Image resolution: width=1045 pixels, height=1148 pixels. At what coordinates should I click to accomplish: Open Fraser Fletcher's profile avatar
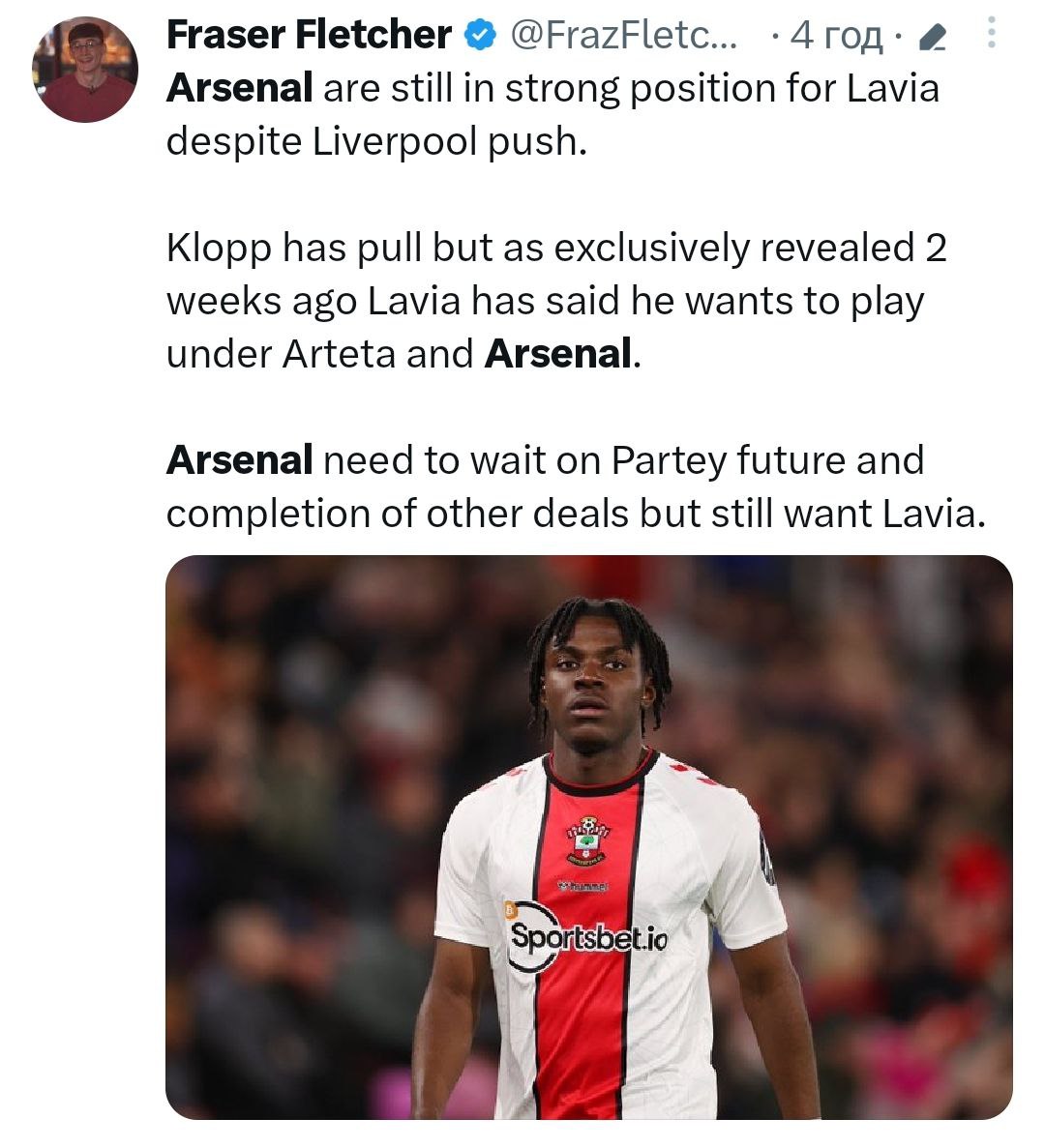(85, 70)
